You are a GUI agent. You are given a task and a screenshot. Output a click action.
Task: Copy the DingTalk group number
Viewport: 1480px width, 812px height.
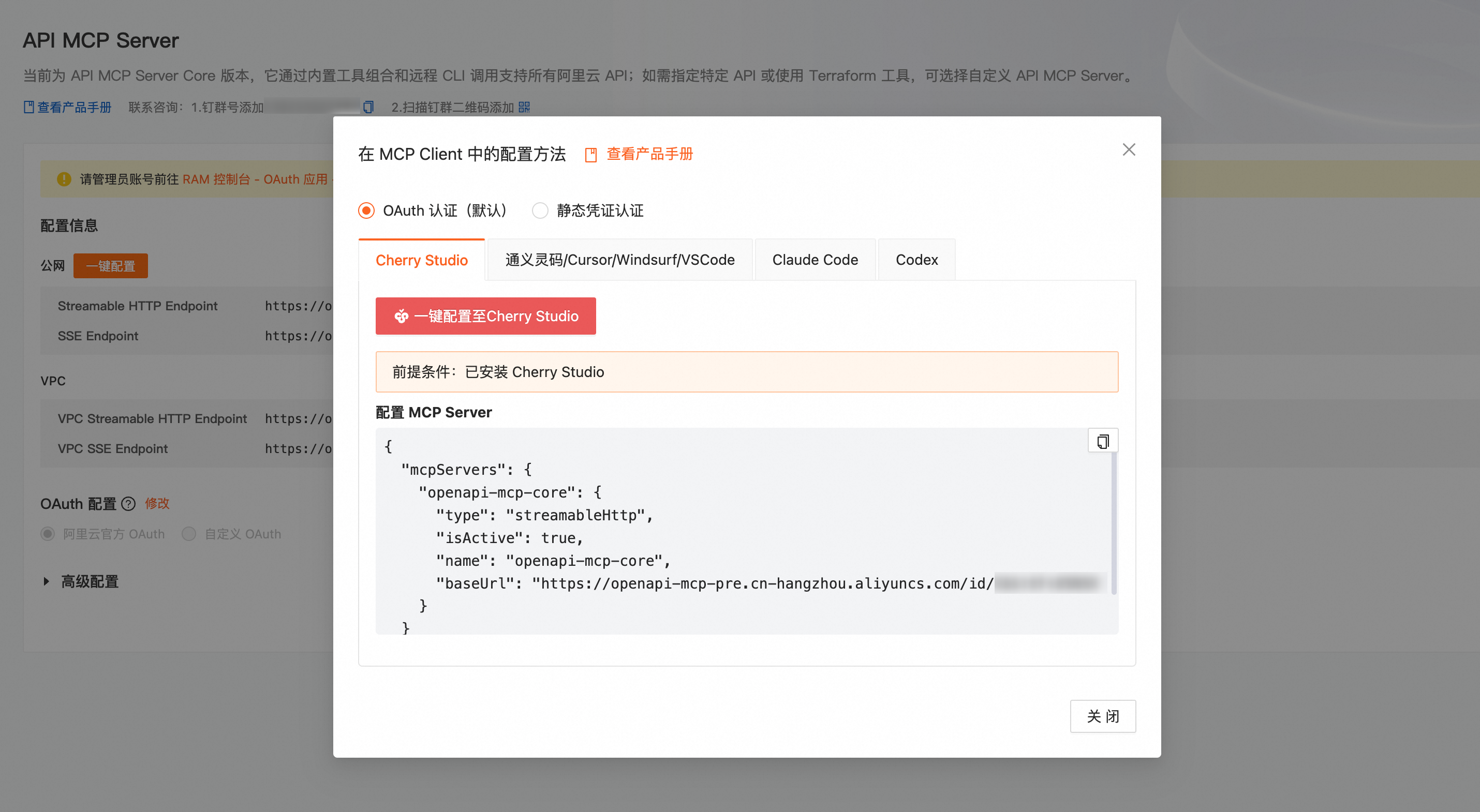368,108
